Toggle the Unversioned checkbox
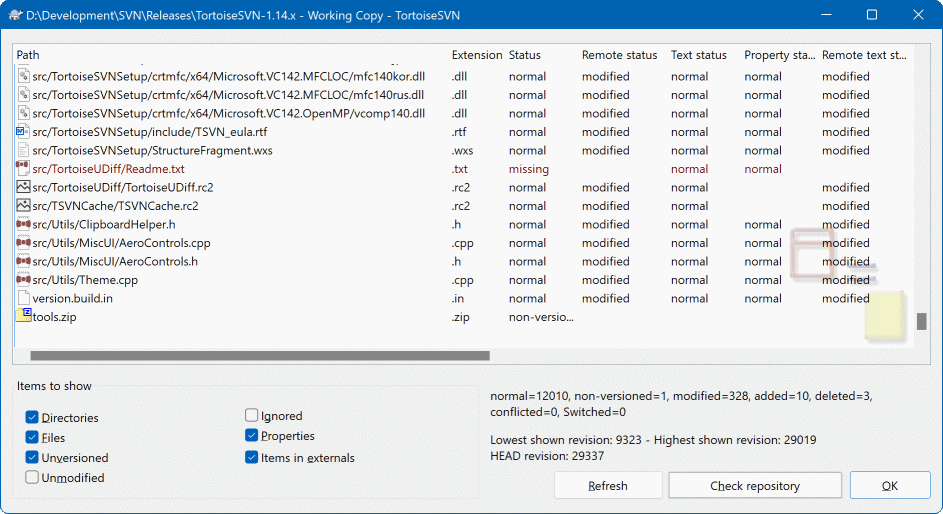Image resolution: width=943 pixels, height=514 pixels. pyautogui.click(x=32, y=457)
